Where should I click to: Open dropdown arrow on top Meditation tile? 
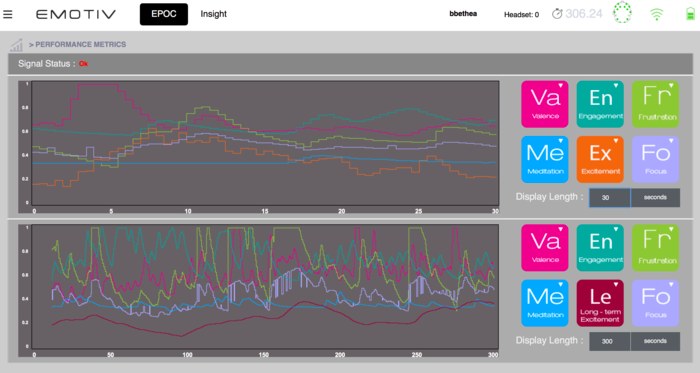[561, 141]
